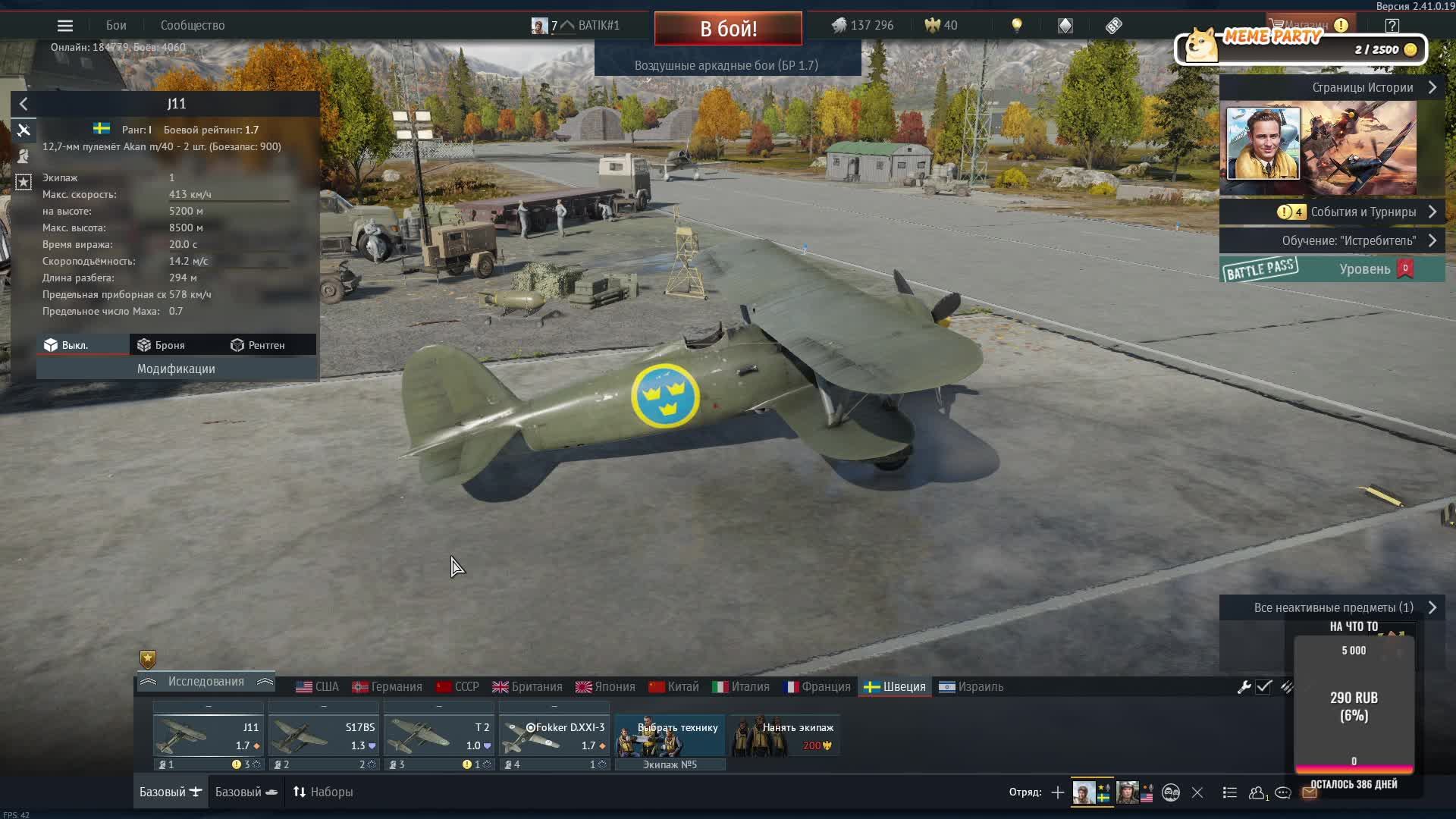
Task: Open crew 1 skill points indicator
Action: pyautogui.click(x=246, y=764)
